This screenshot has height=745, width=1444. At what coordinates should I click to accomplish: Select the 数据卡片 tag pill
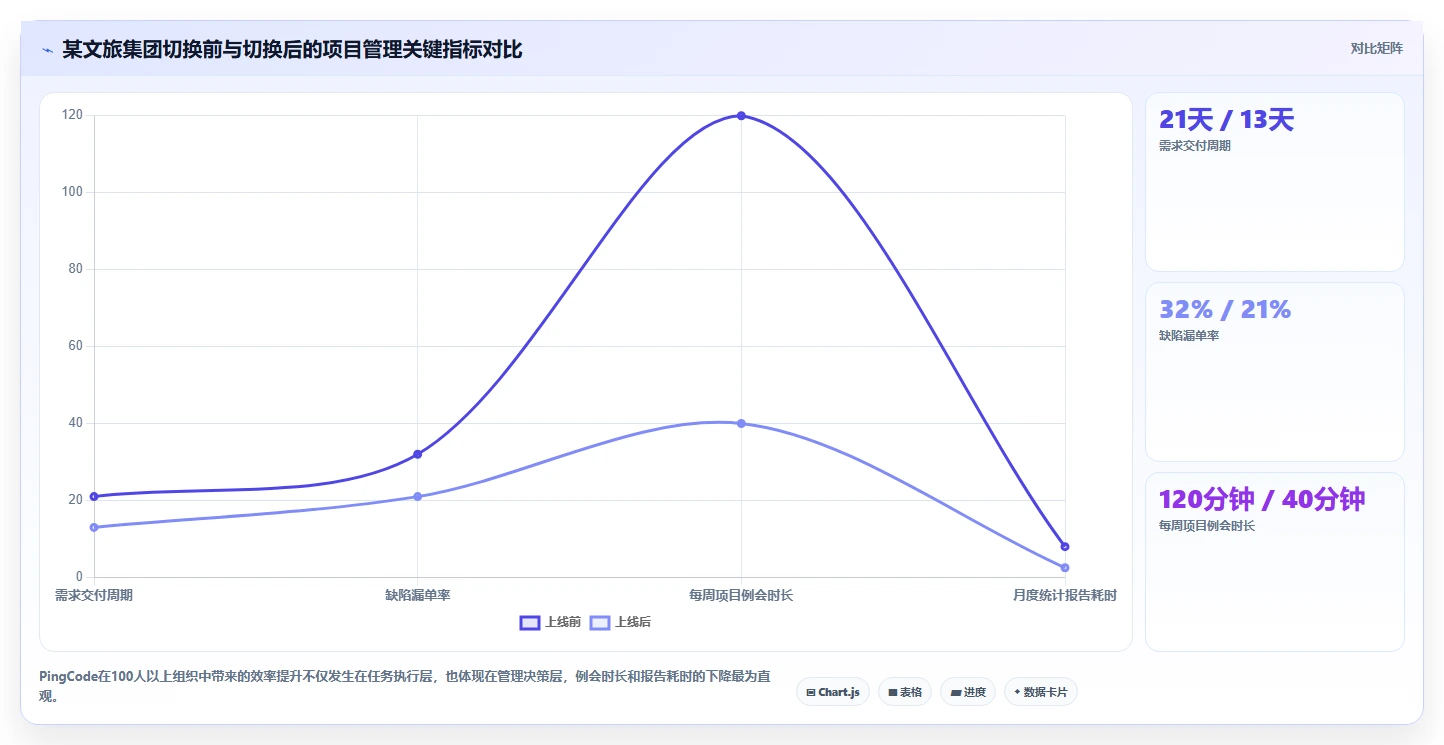coord(1040,692)
